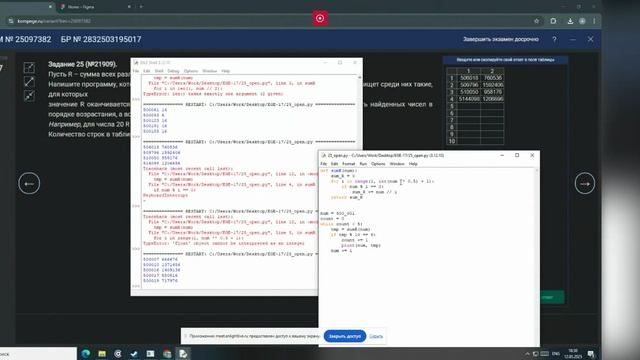The height and width of the screenshot is (360, 640).
Task: Click the 'count = 0' code line
Action: click(x=332, y=218)
